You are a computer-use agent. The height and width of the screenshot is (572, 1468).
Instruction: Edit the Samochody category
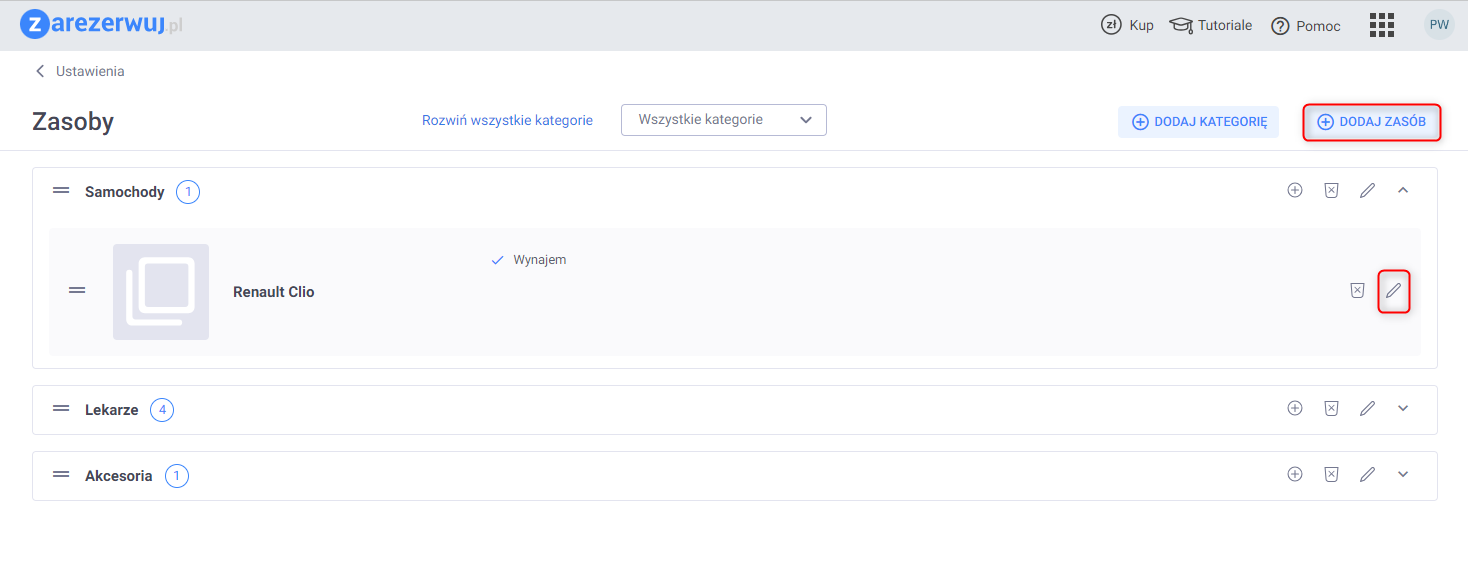1367,190
